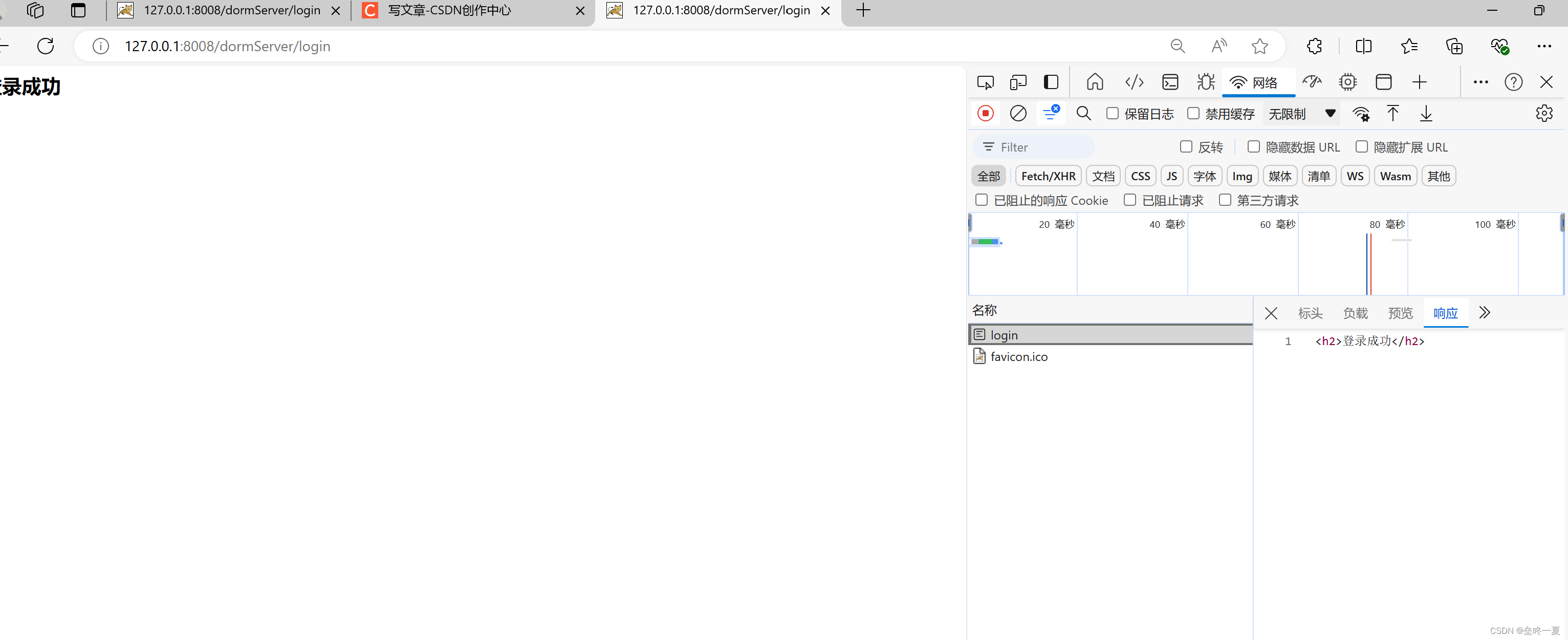Open the workspaces icon in title bar
Image resolution: width=1568 pixels, height=640 pixels.
click(35, 10)
